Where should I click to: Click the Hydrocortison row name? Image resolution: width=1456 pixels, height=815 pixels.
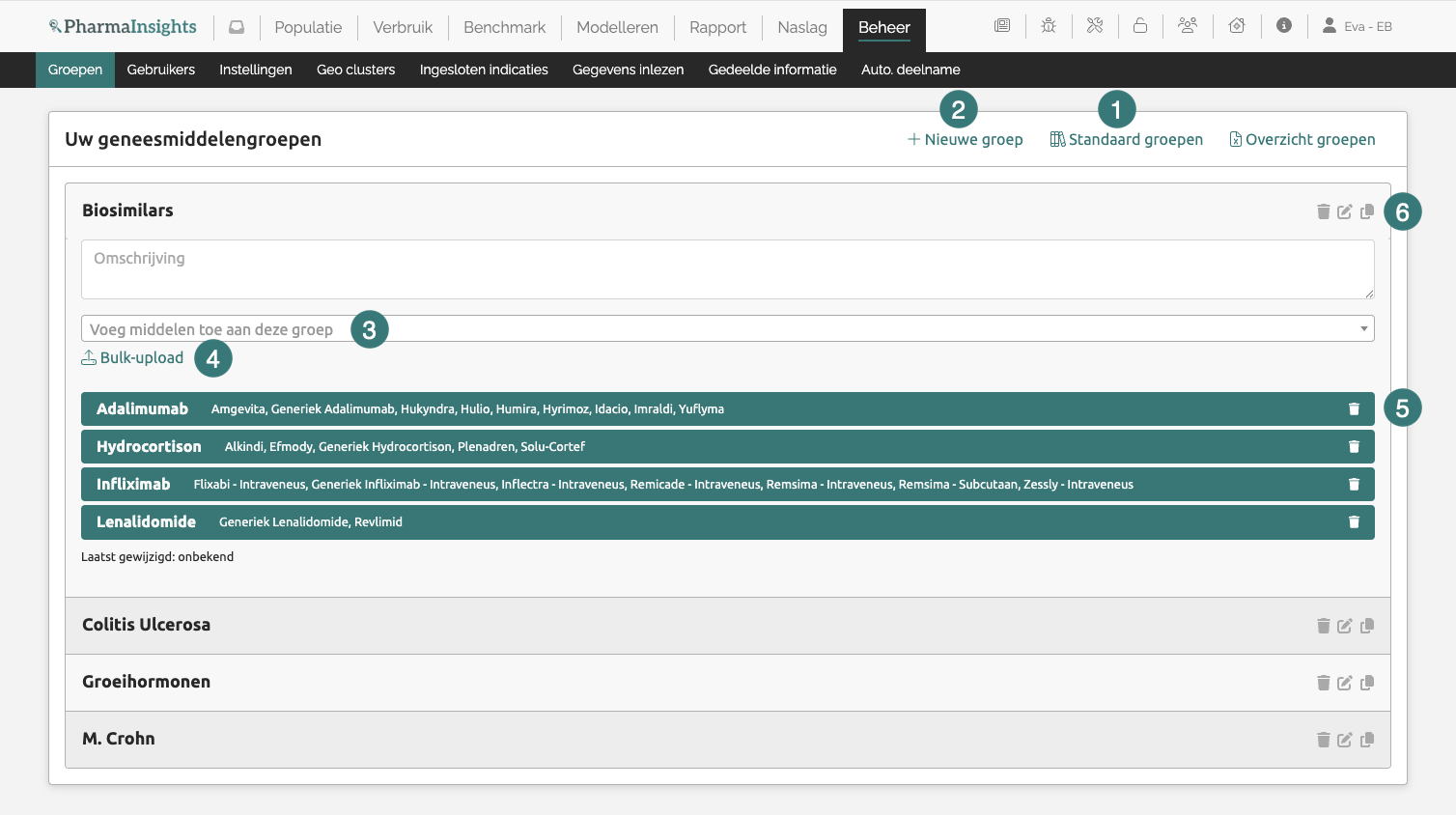[149, 446]
